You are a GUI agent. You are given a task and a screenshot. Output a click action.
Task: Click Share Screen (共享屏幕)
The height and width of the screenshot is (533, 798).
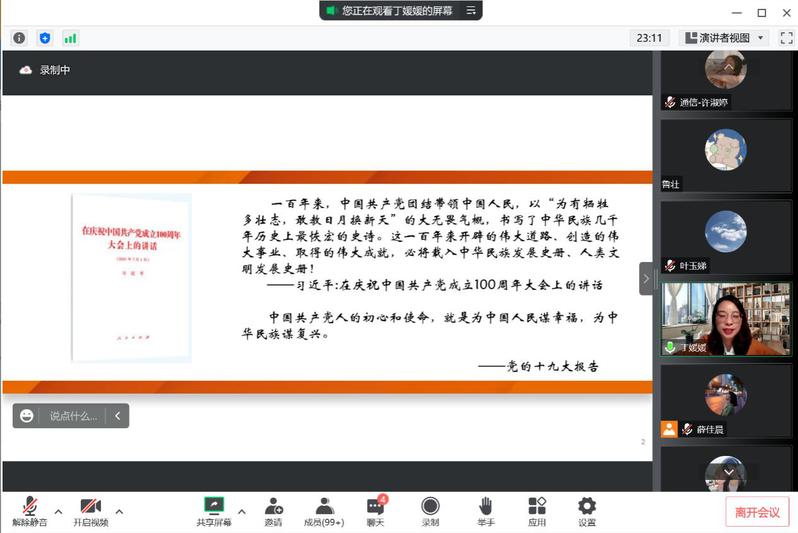(213, 511)
